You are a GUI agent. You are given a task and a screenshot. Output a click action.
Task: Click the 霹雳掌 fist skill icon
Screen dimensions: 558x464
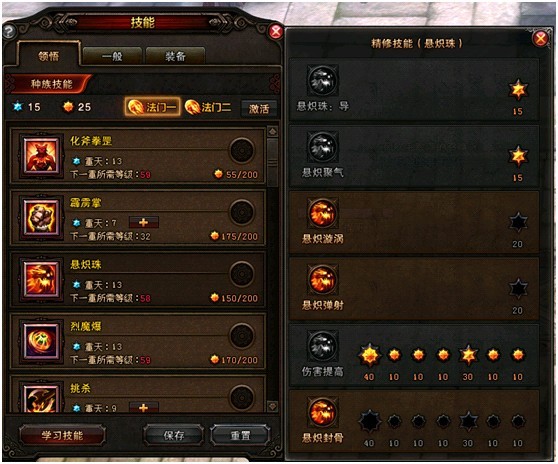(41, 217)
